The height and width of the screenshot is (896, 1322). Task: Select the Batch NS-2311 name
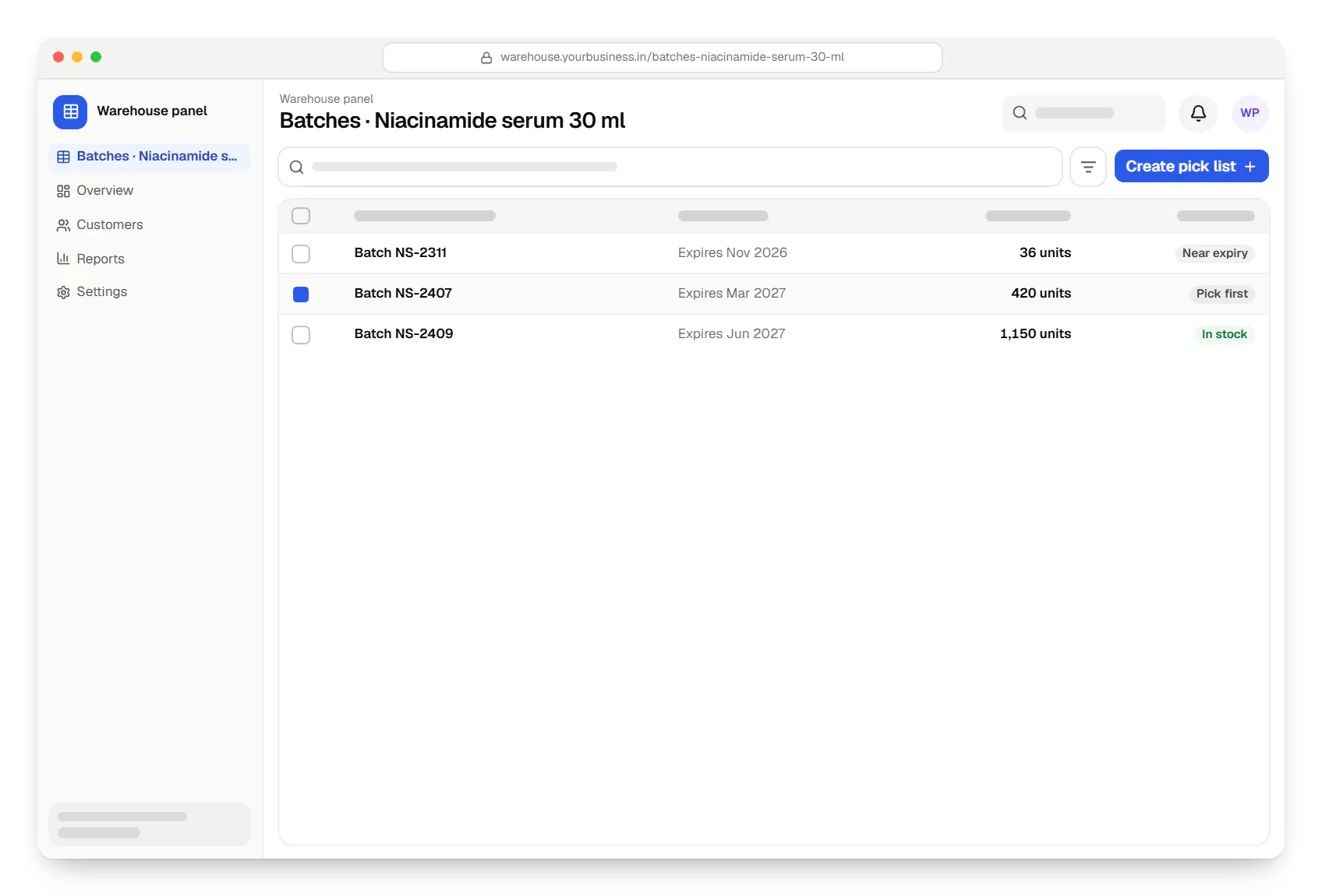(x=400, y=252)
